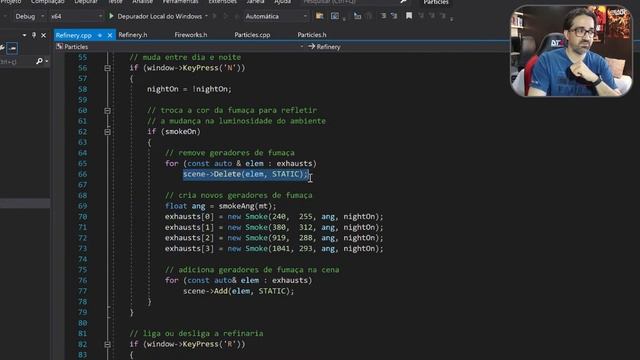
Task: Open the Debug configuration dropdown
Action: (x=29, y=16)
